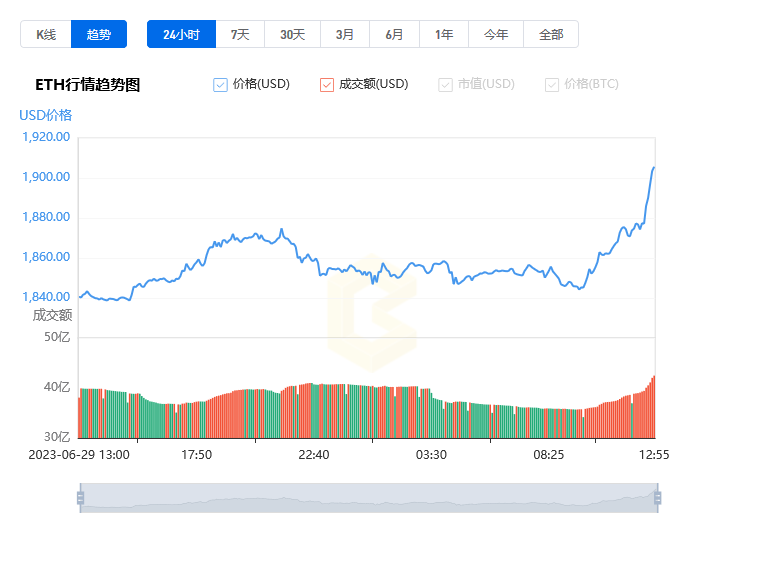Select the 24小时 time range
The image size is (780, 563).
(182, 34)
